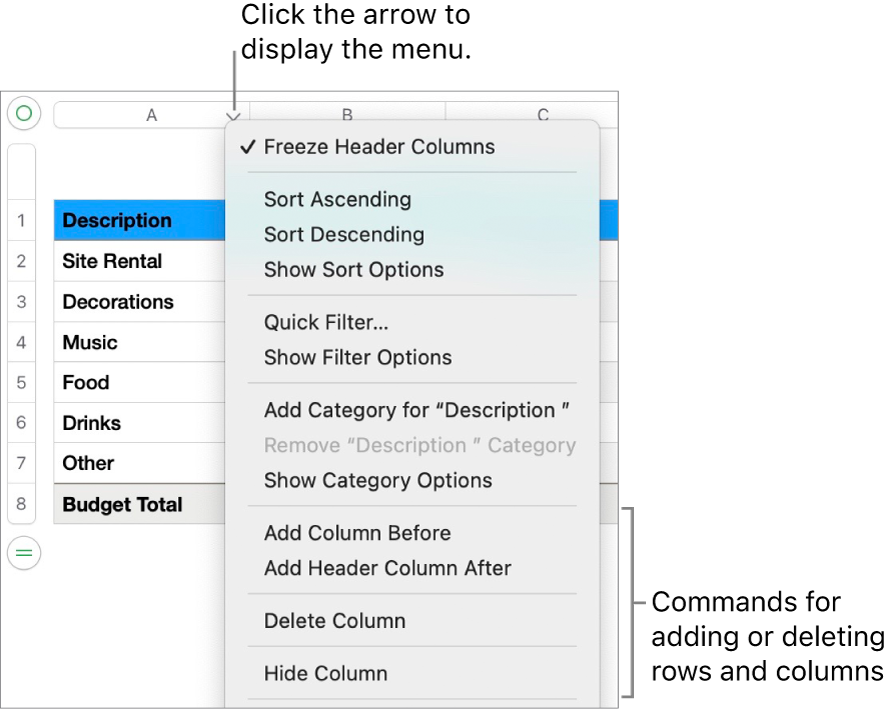The image size is (894, 710).
Task: Select the Budget Total cell
Action: 123,505
